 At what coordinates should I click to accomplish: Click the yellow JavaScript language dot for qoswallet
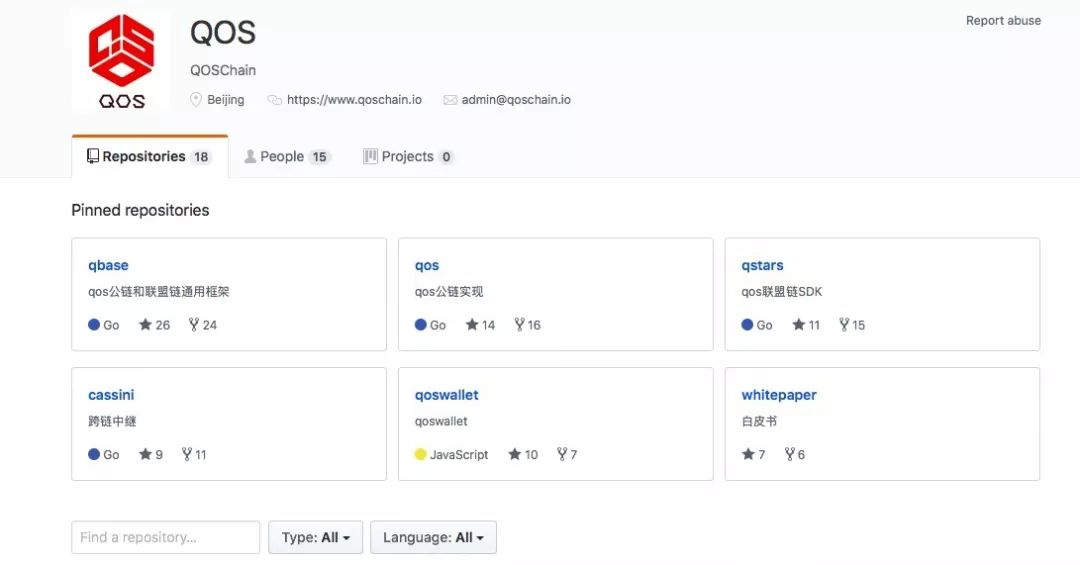pyautogui.click(x=421, y=454)
